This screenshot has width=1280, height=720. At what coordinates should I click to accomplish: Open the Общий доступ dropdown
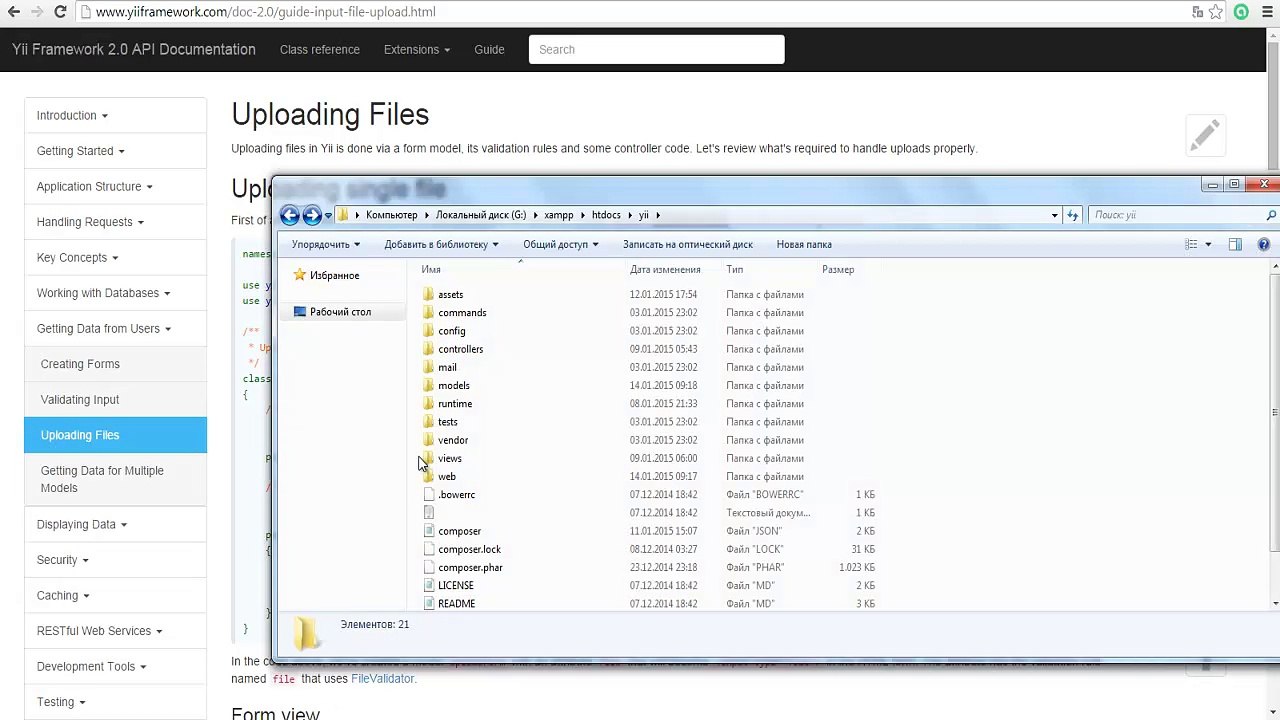tap(560, 244)
